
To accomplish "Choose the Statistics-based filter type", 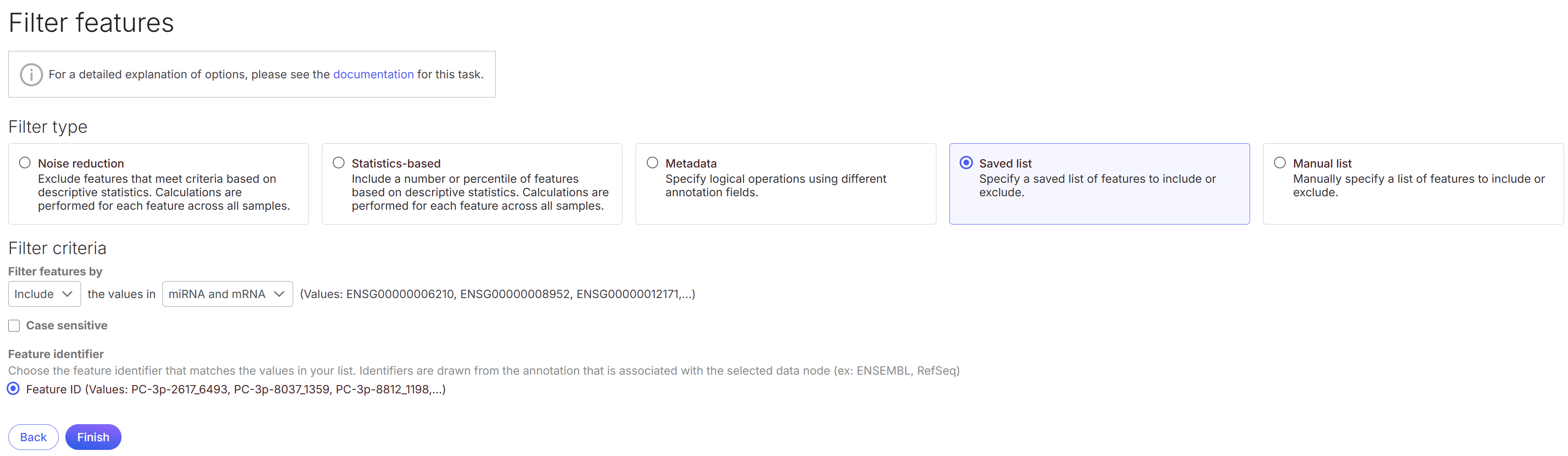I will click(339, 163).
